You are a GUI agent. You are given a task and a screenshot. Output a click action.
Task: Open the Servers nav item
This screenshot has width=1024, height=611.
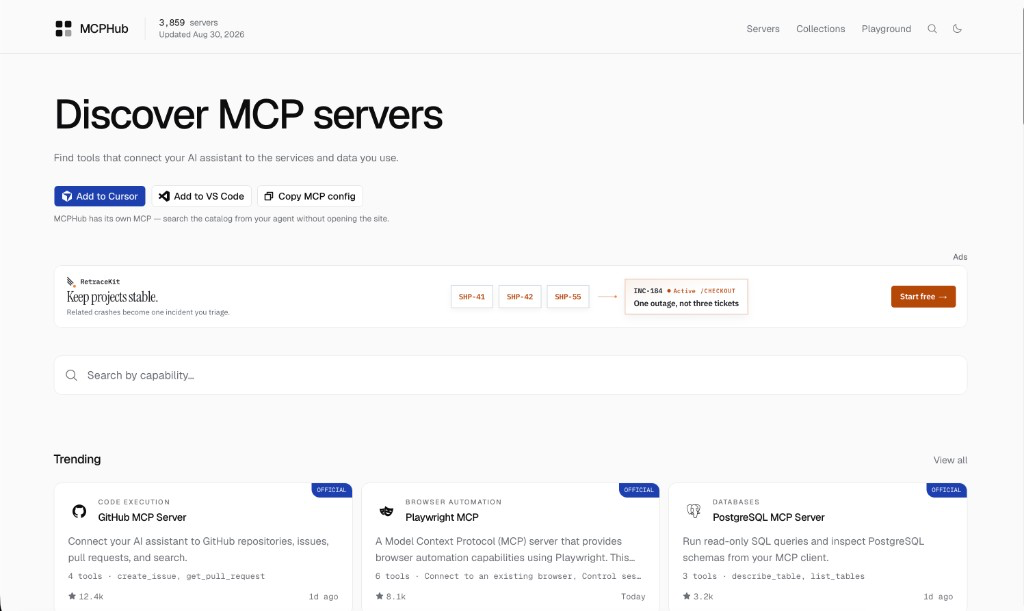[x=763, y=29]
